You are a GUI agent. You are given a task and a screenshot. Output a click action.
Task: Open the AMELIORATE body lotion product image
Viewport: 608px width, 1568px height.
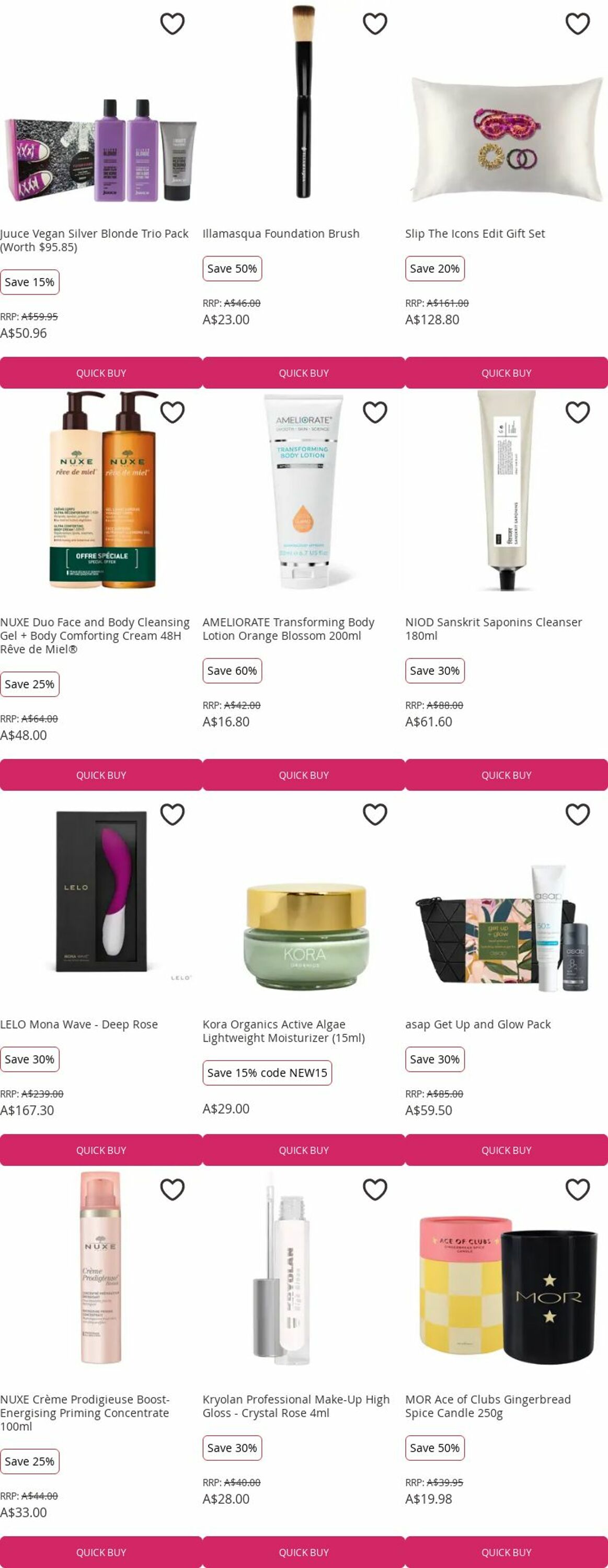click(304, 491)
